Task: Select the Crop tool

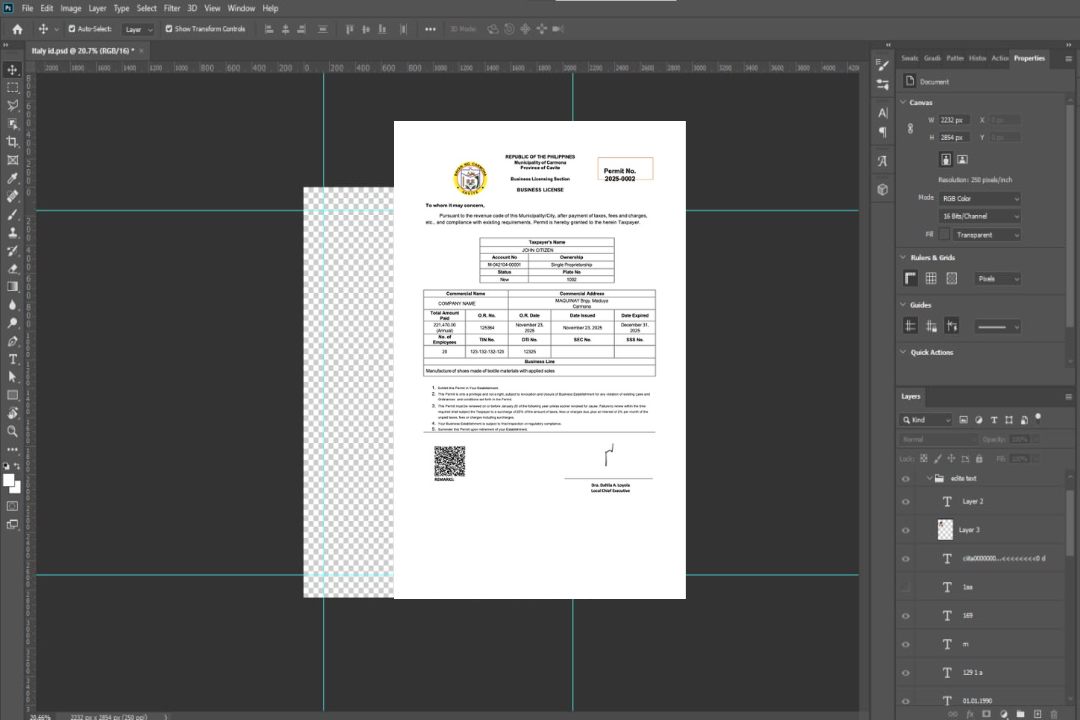Action: pyautogui.click(x=12, y=141)
